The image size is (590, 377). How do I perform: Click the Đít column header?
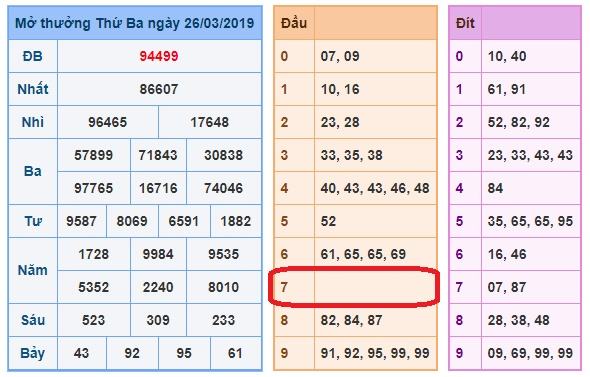[465, 23]
